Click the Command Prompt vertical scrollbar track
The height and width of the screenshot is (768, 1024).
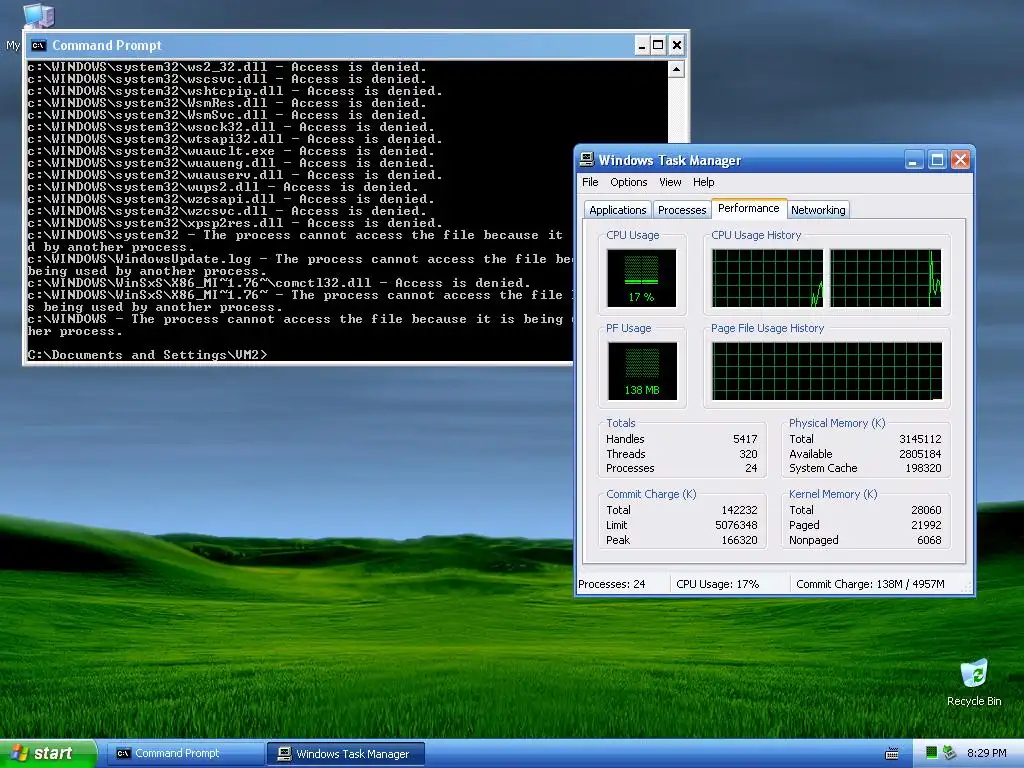[676, 110]
